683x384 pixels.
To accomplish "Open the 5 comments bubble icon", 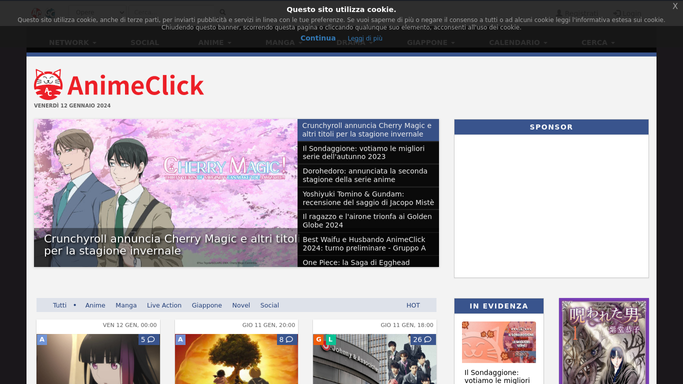I will [149, 340].
